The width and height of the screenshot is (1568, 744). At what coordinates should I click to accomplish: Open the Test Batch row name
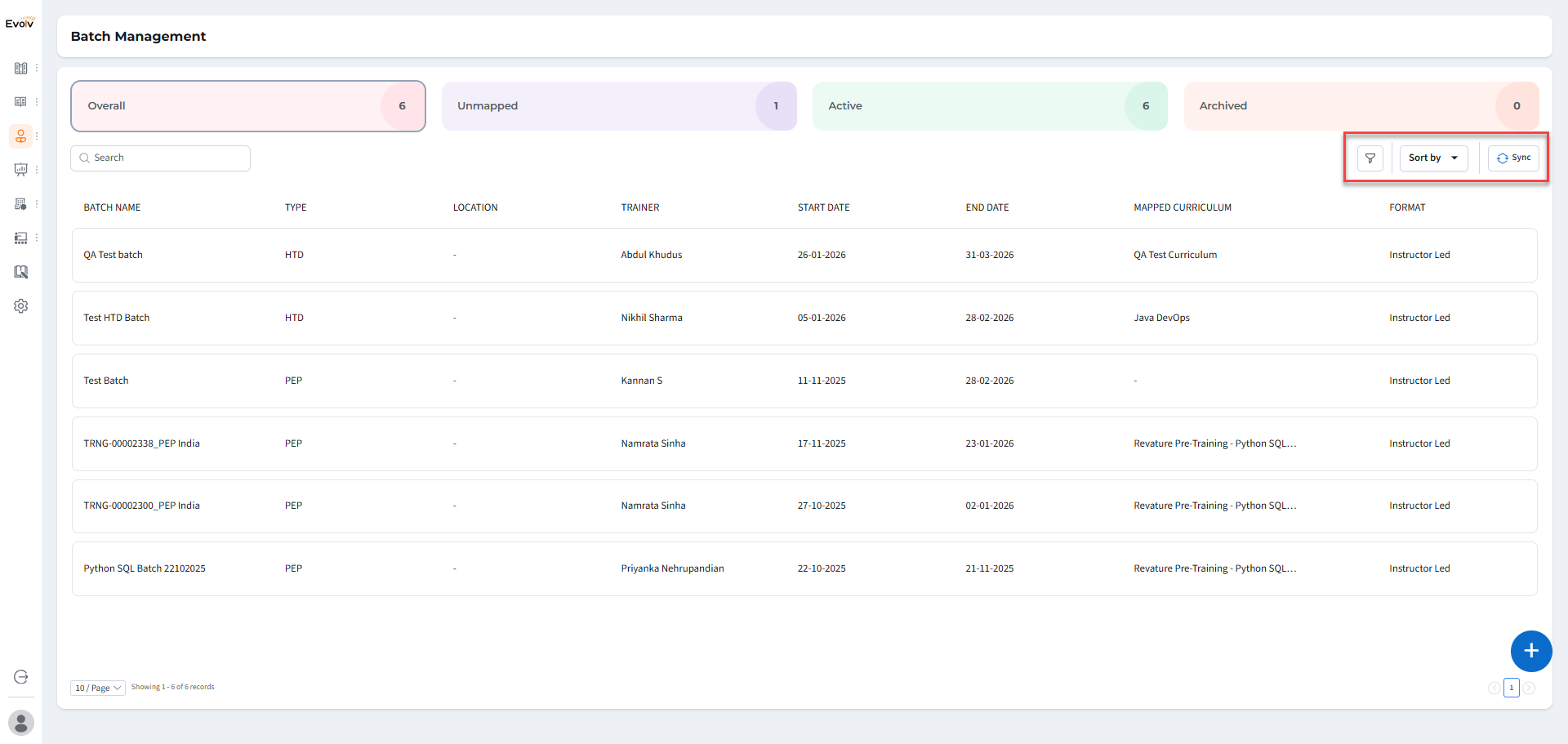(x=106, y=381)
